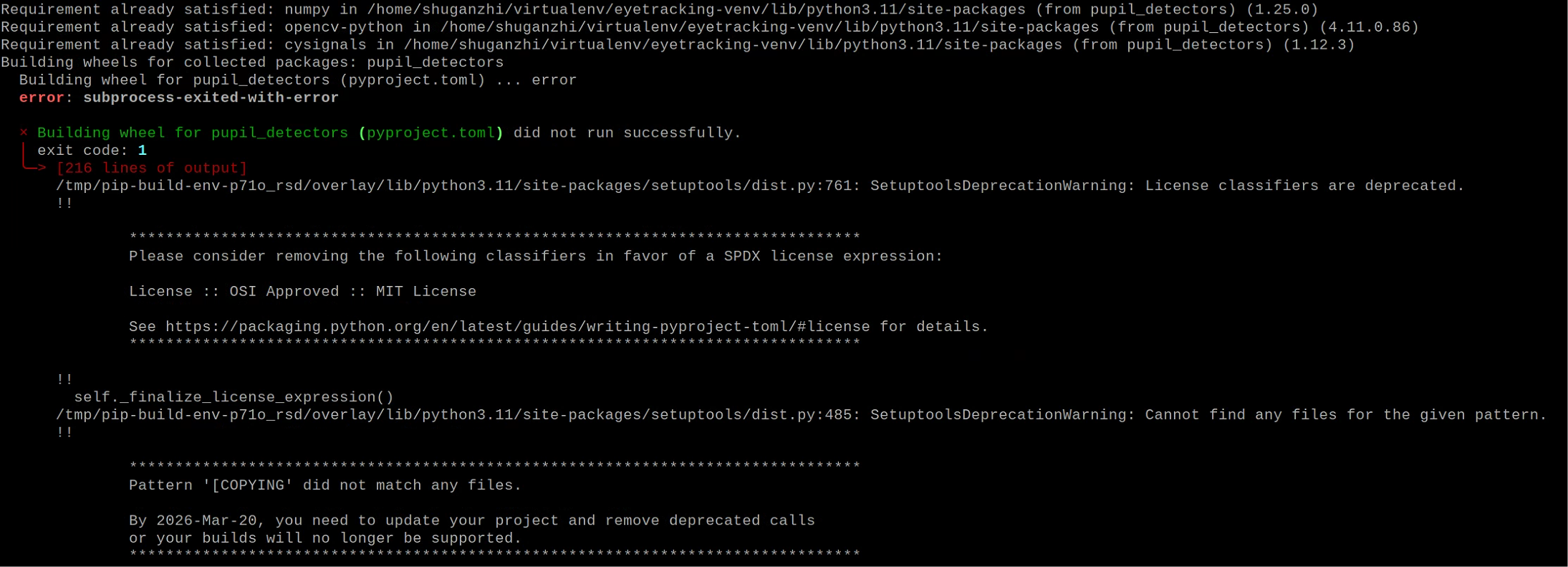
Task: Click the 'self._finalize_license_expression()' line
Action: (234, 397)
